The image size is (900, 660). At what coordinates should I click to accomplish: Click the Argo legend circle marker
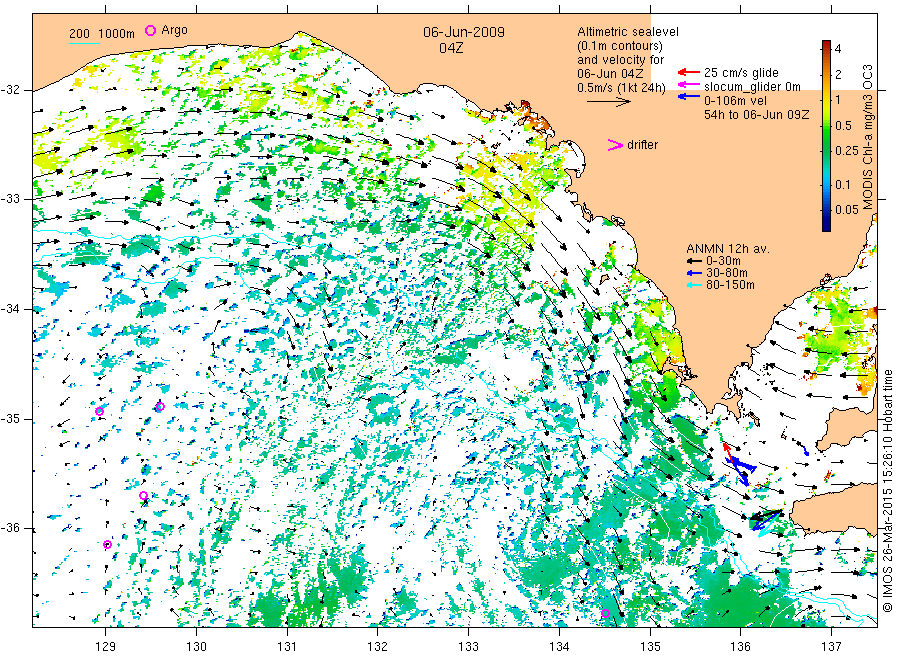coord(150,30)
